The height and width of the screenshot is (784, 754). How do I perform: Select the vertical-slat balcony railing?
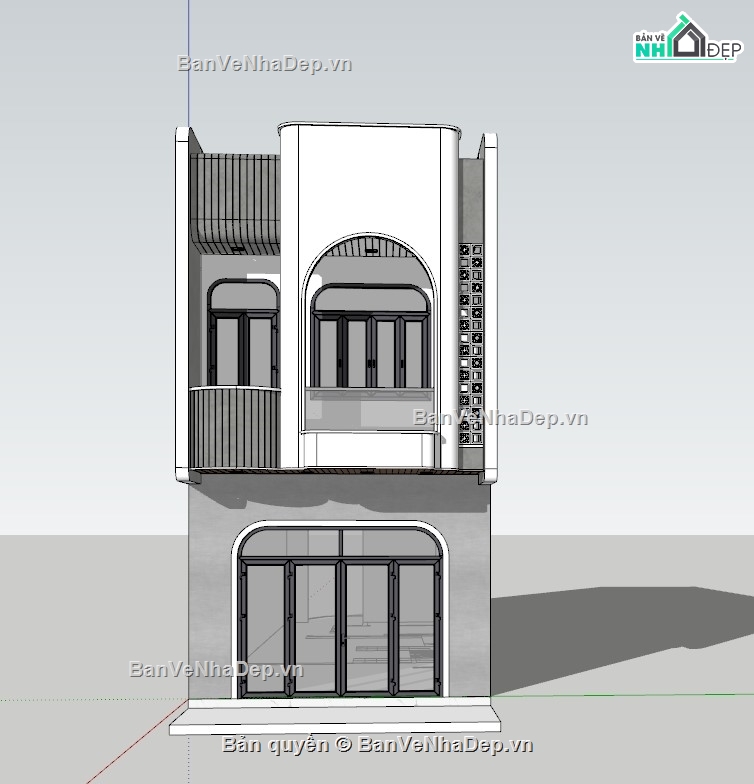[x=234, y=428]
